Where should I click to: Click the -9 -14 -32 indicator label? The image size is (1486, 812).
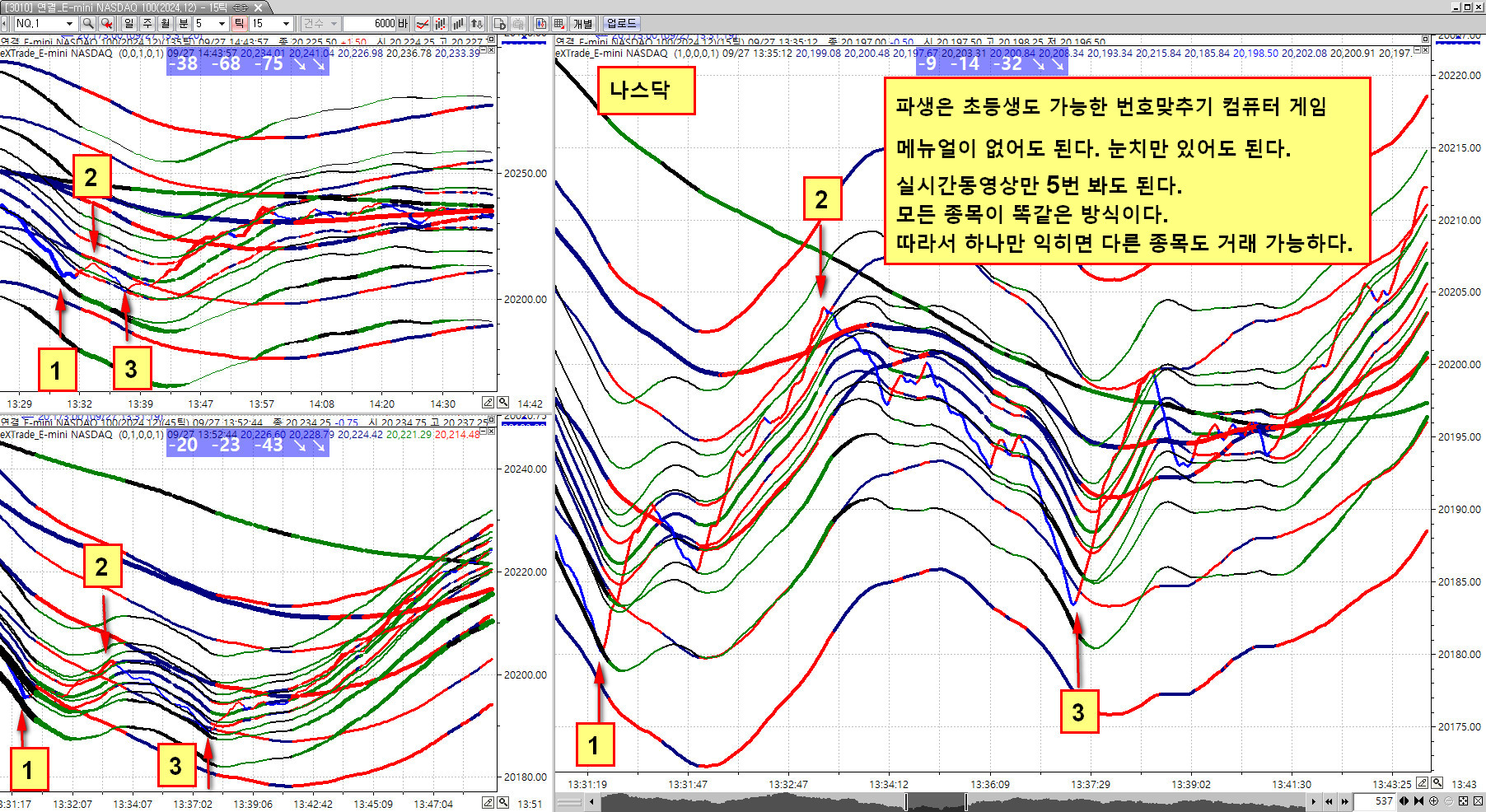[992, 63]
